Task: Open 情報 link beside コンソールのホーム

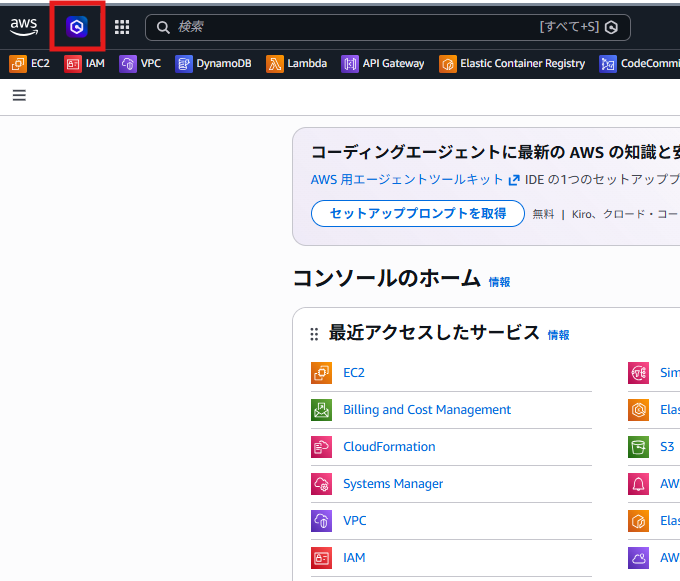Action: click(x=500, y=282)
